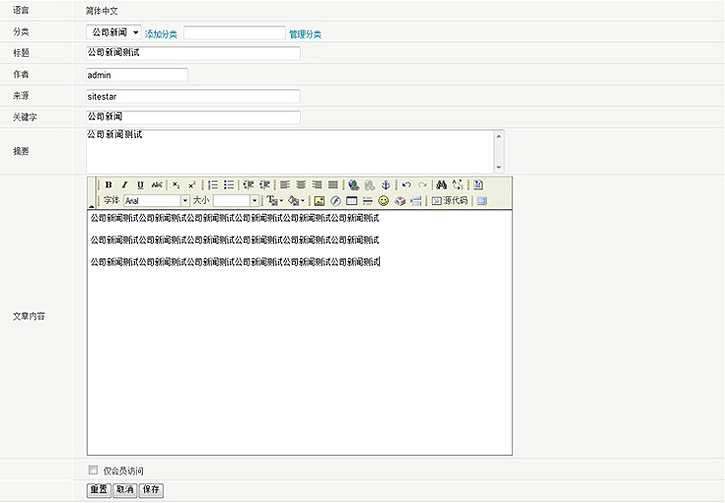Insert anchor icon
The image size is (725, 503).
click(386, 185)
